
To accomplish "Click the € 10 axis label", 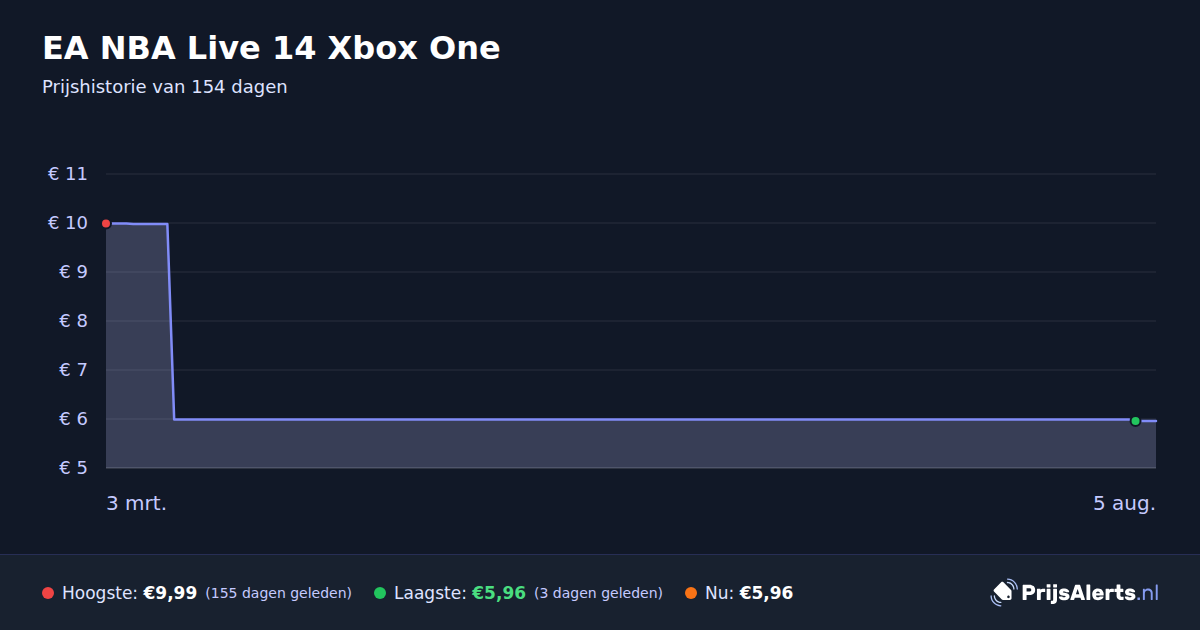I will pos(68,223).
